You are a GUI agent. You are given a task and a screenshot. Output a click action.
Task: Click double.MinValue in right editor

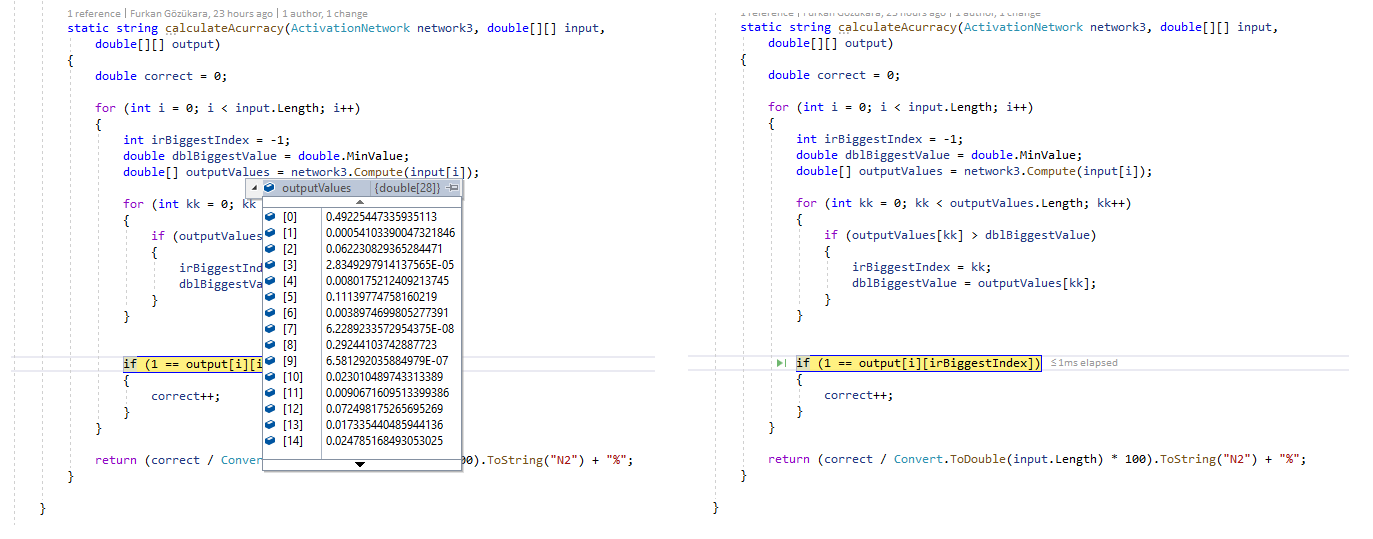[1024, 155]
